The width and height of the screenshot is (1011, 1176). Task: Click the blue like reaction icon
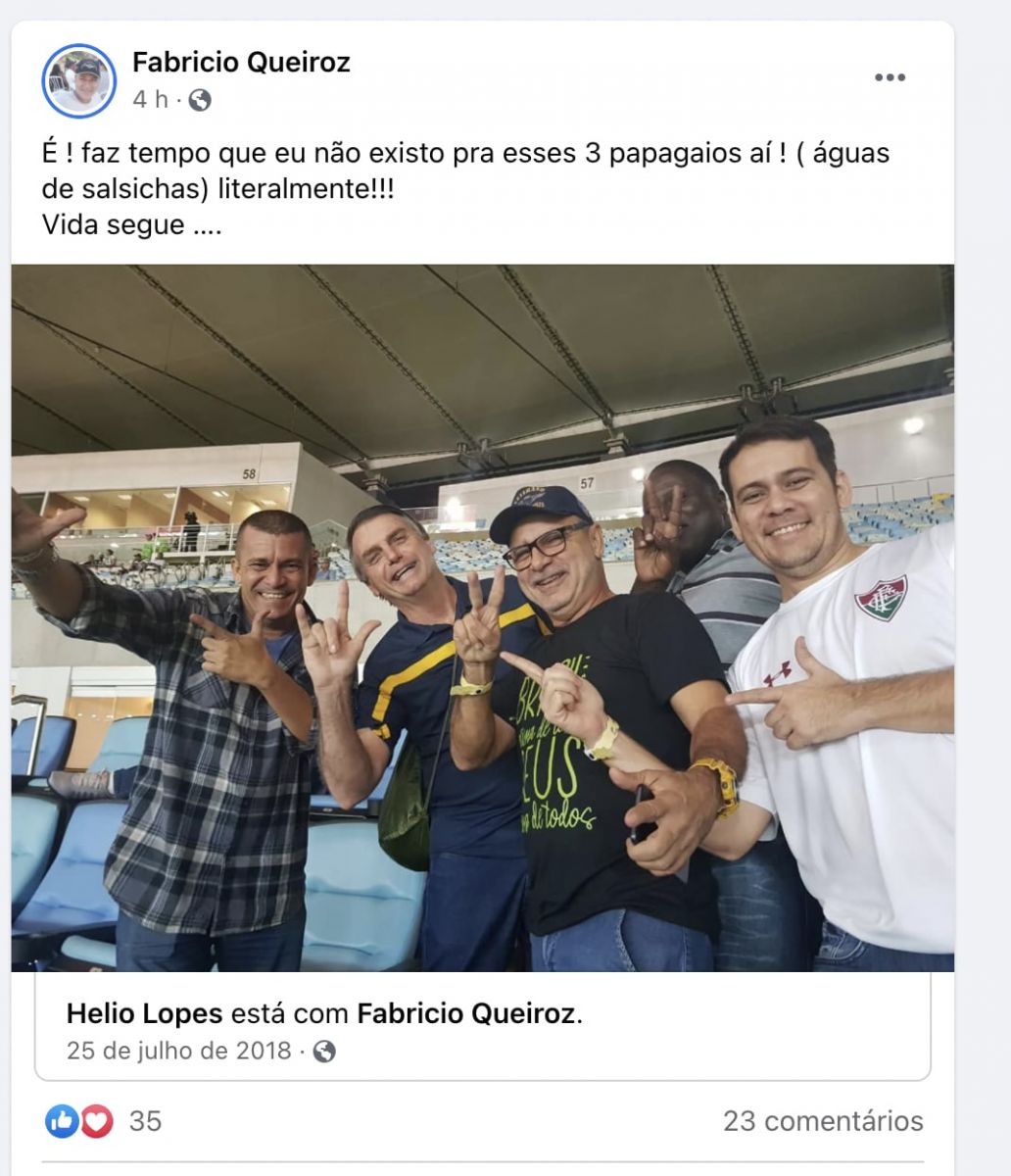coord(62,1120)
